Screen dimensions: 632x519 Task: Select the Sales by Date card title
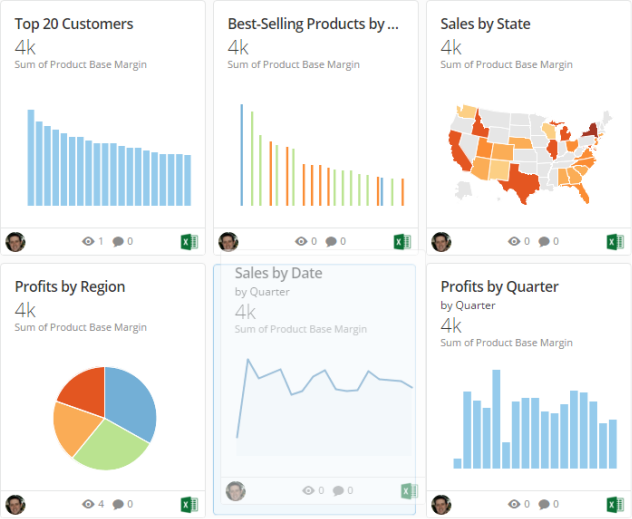tap(279, 273)
